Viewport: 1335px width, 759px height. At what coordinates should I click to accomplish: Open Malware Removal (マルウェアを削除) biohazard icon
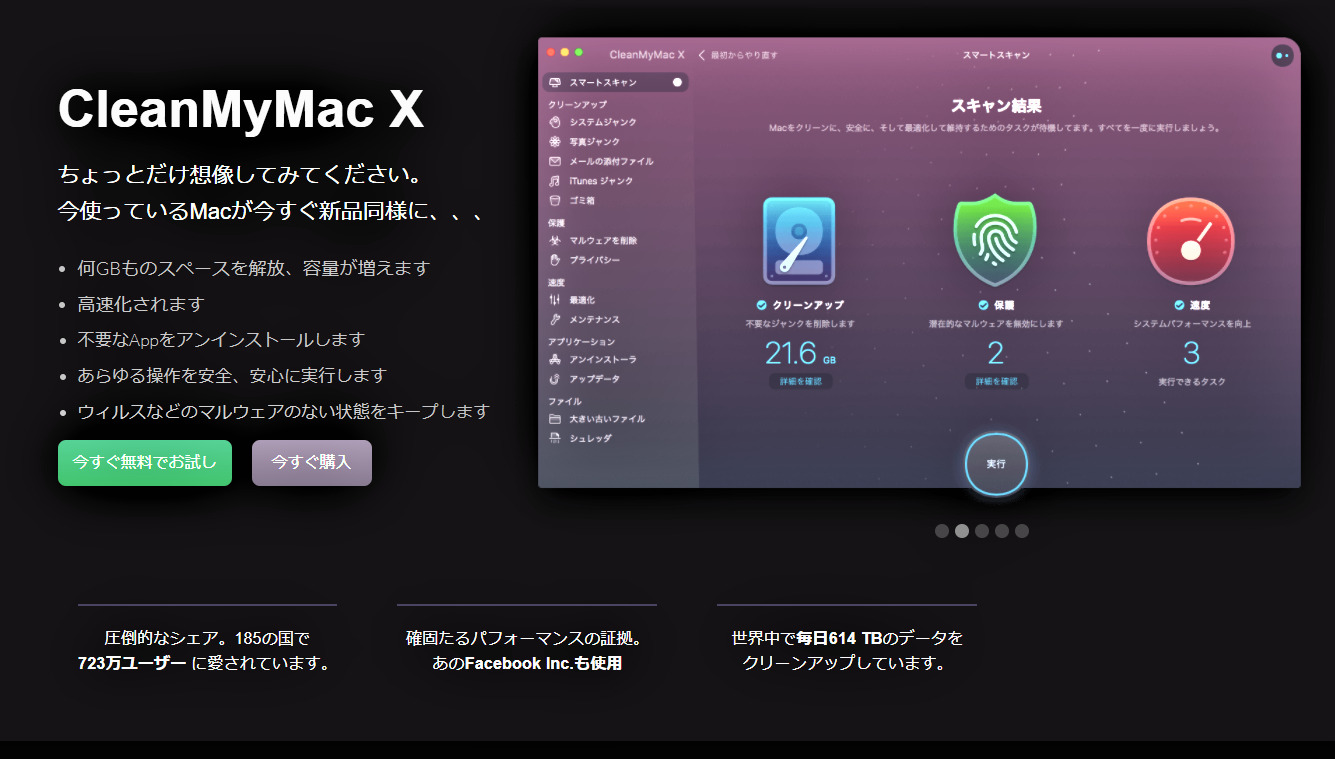[x=555, y=240]
